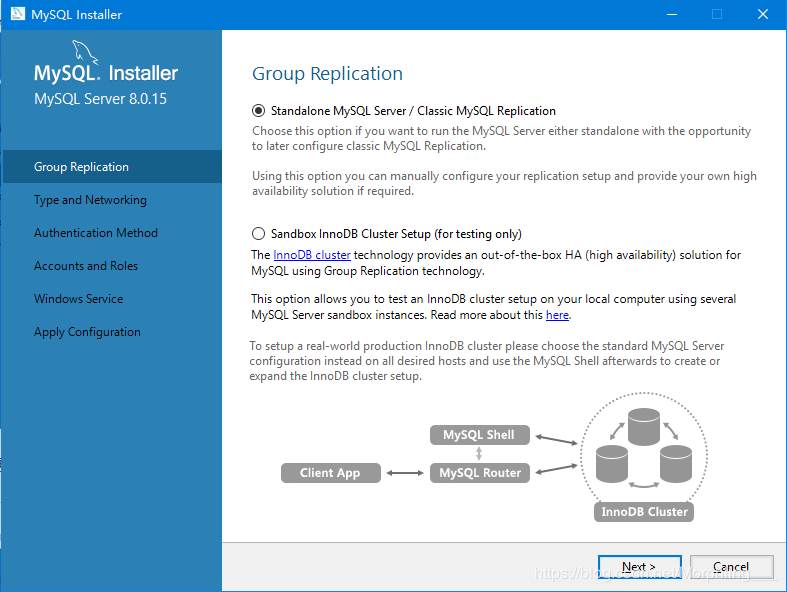787x592 pixels.
Task: Click the MySQL Installer title bar icon
Action: [x=16, y=15]
